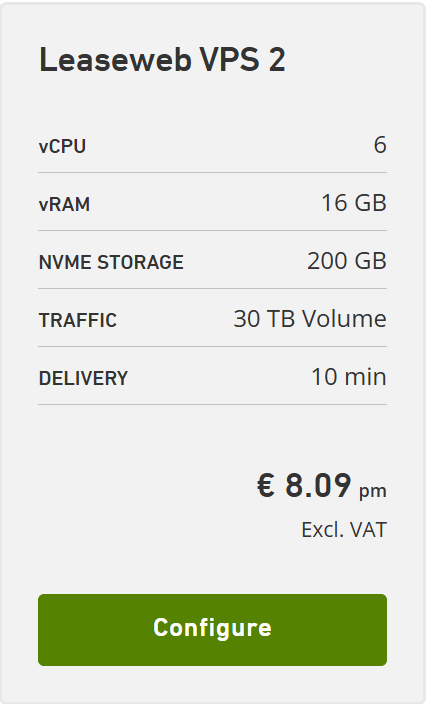The height and width of the screenshot is (704, 428).
Task: Click the pm per-month suffix
Action: (x=373, y=491)
